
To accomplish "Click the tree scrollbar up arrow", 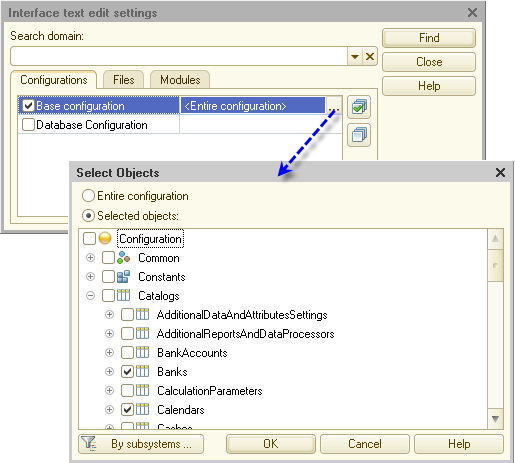I will coord(495,239).
